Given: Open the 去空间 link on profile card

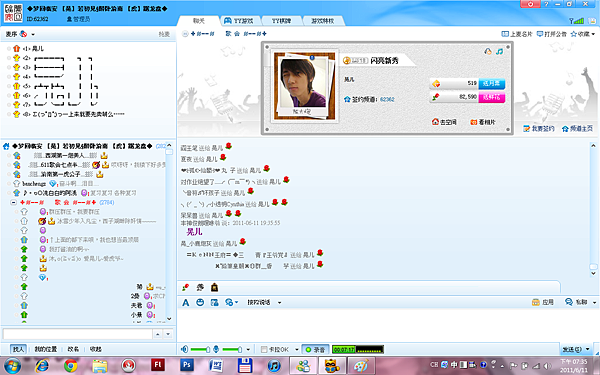Looking at the screenshot, I should click(444, 122).
